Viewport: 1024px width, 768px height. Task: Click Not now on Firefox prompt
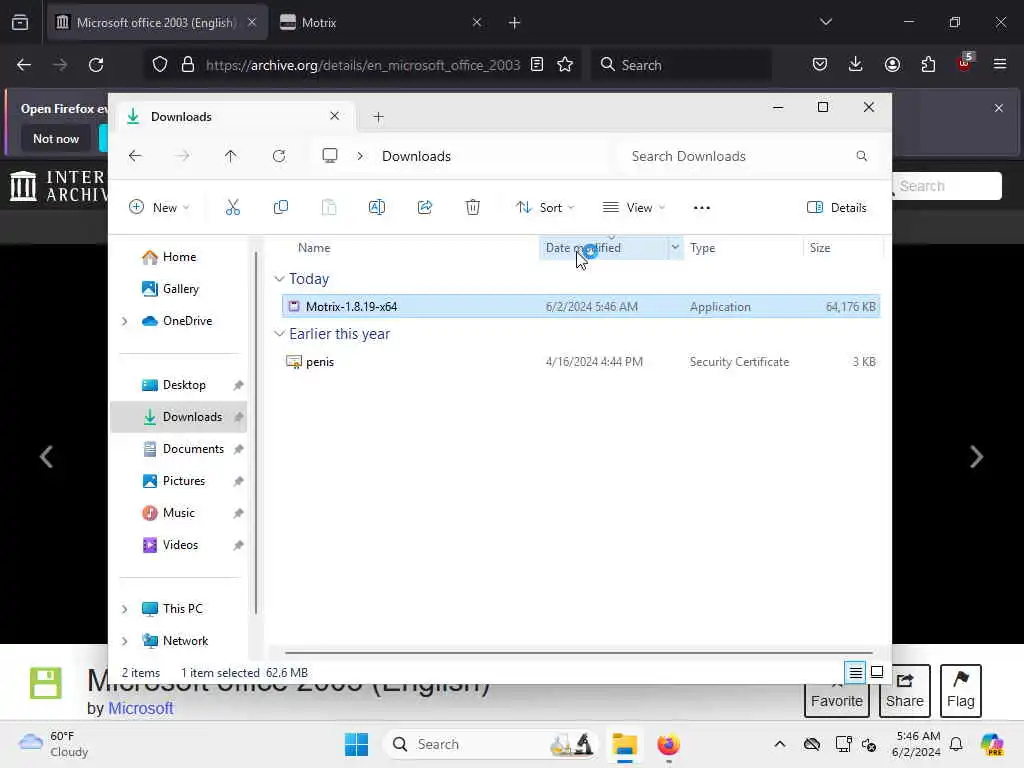(56, 138)
